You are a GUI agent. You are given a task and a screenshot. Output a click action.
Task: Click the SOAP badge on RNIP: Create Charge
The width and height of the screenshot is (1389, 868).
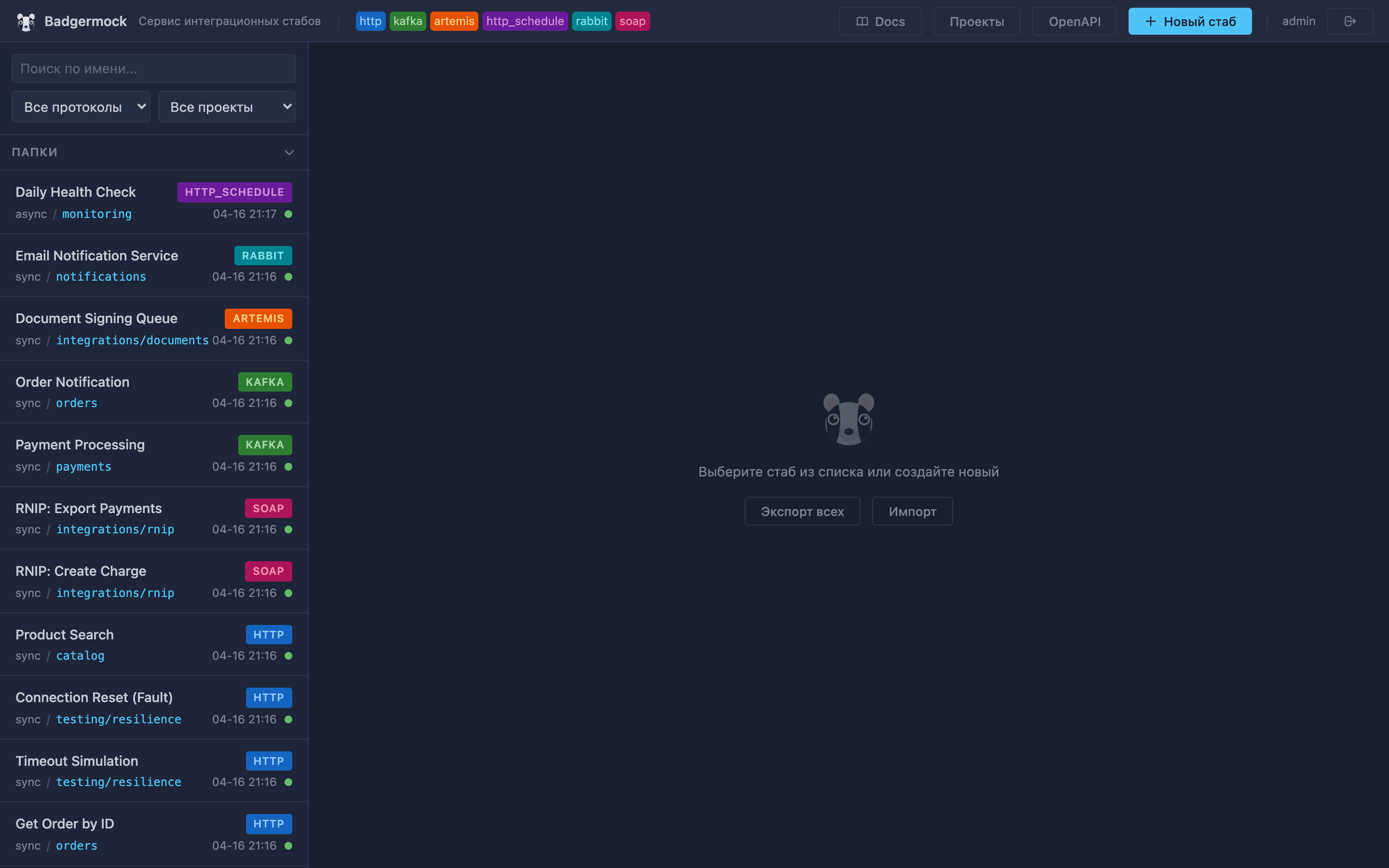coord(269,571)
